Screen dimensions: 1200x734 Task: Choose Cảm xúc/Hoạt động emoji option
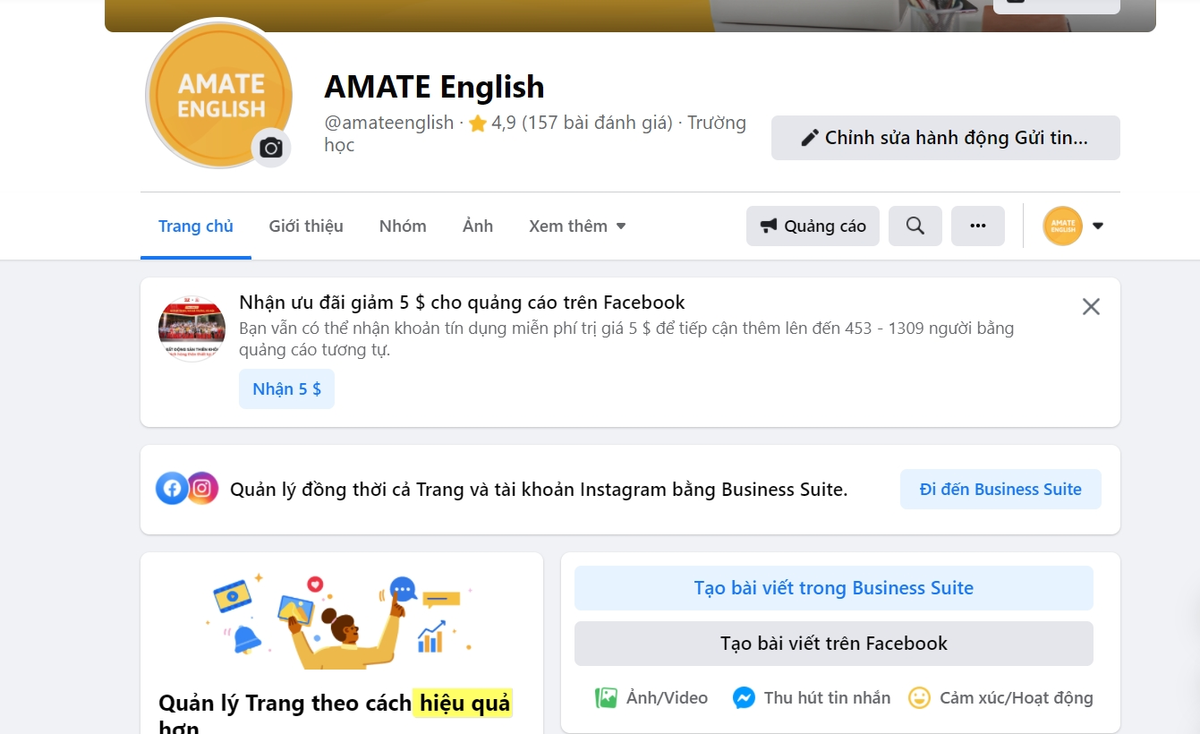[x=1001, y=698]
